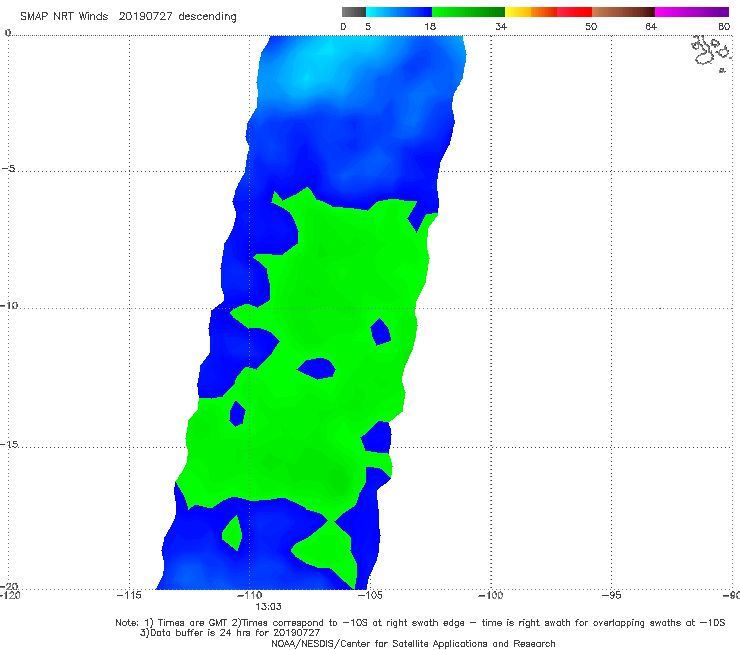Click the 'SMAP NRT Winds' title text
740x650 pixels.
[64, 17]
